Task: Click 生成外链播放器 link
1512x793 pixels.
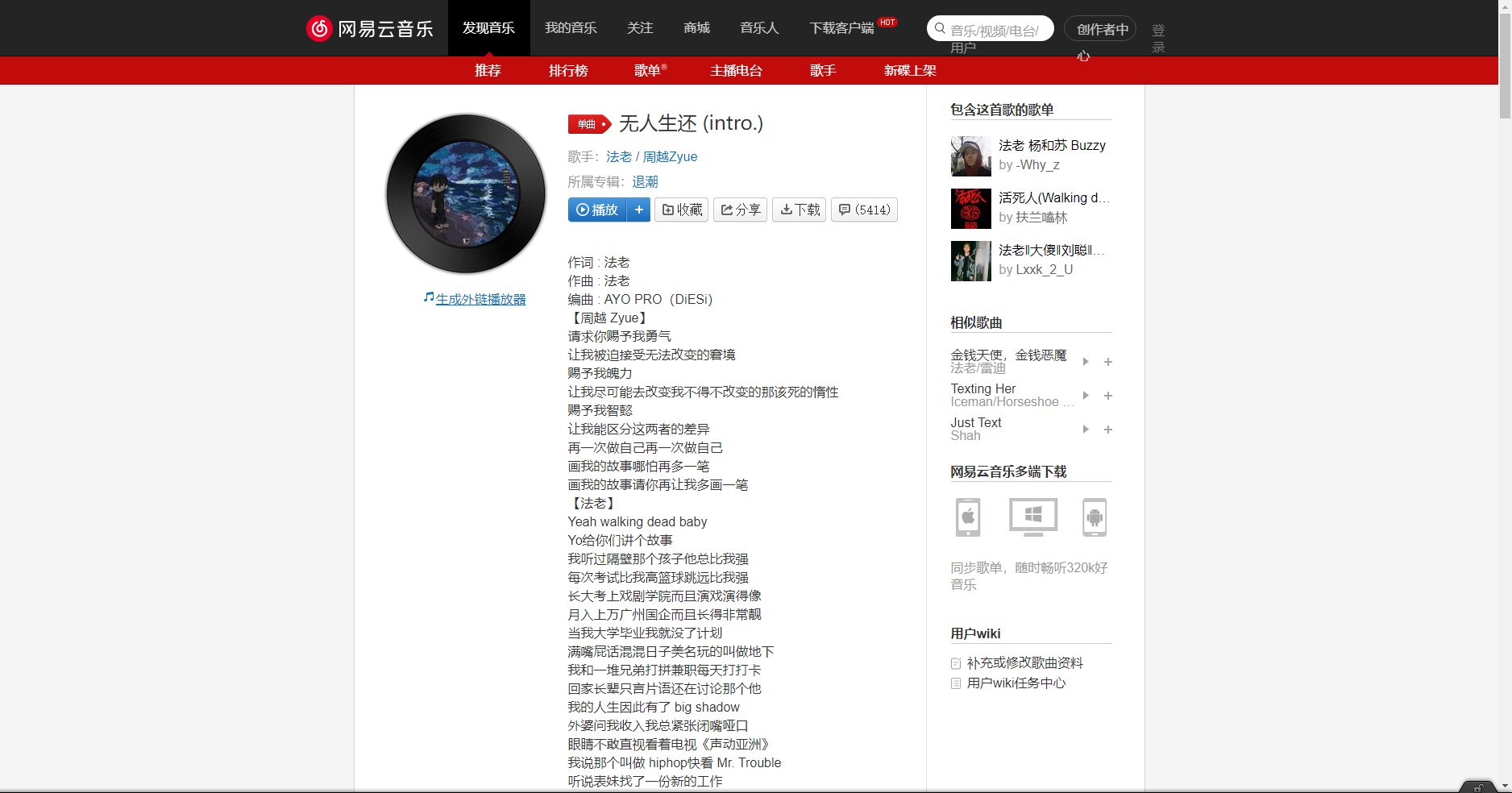Action: 480,298
